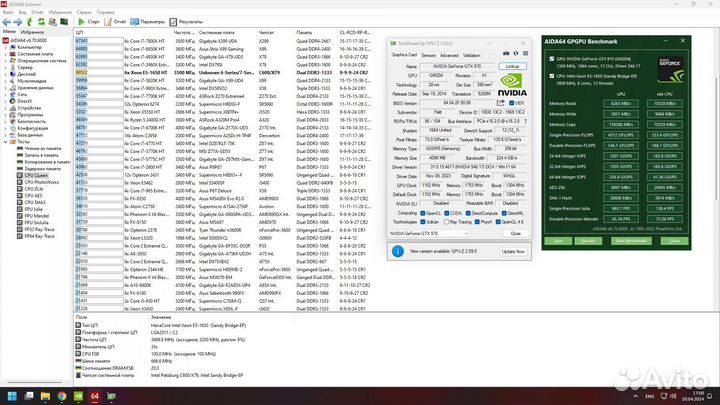Open the Справка menu
The height and width of the screenshot is (405, 720).
(x=106, y=12)
